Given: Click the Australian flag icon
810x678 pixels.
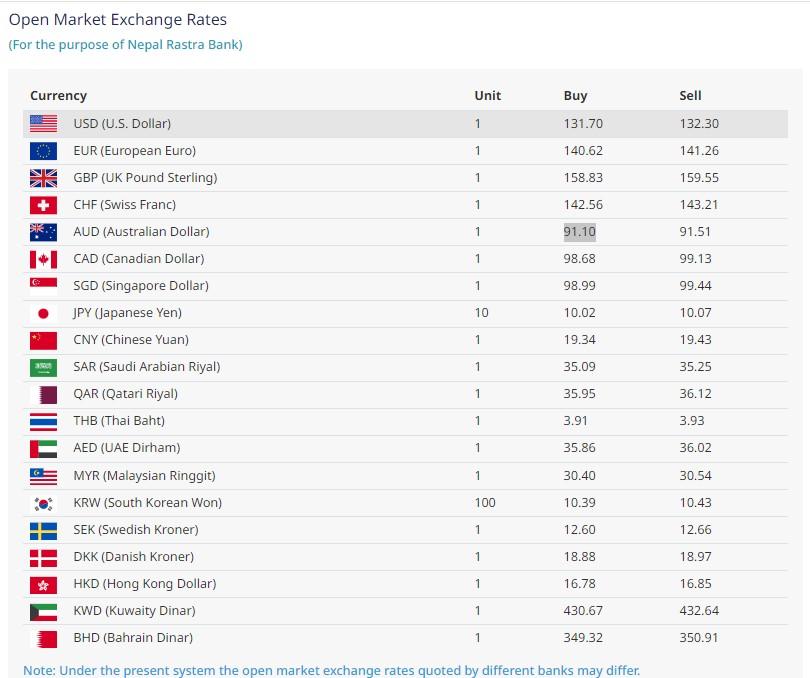Looking at the screenshot, I should (43, 232).
